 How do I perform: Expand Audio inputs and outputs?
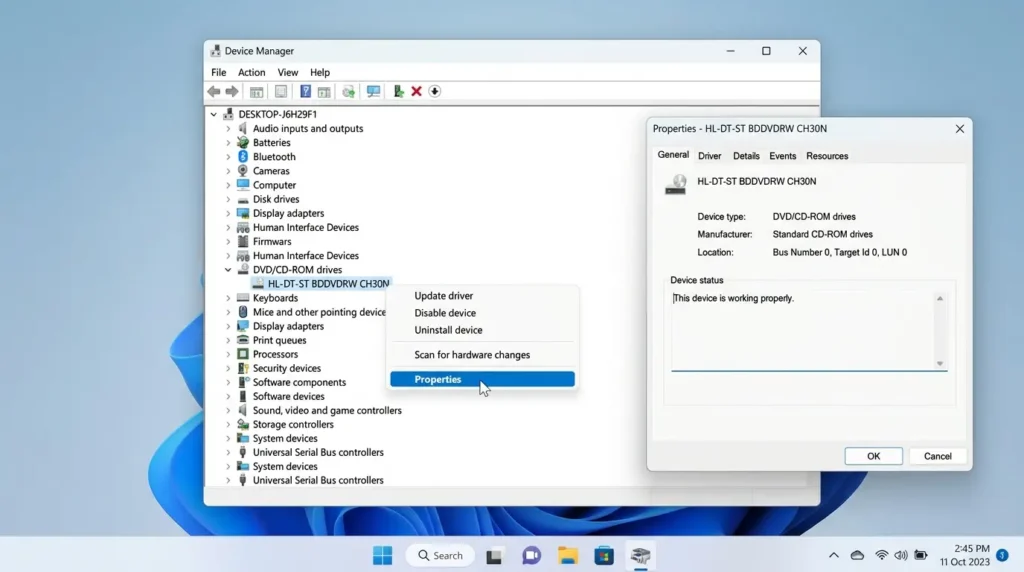[228, 129]
